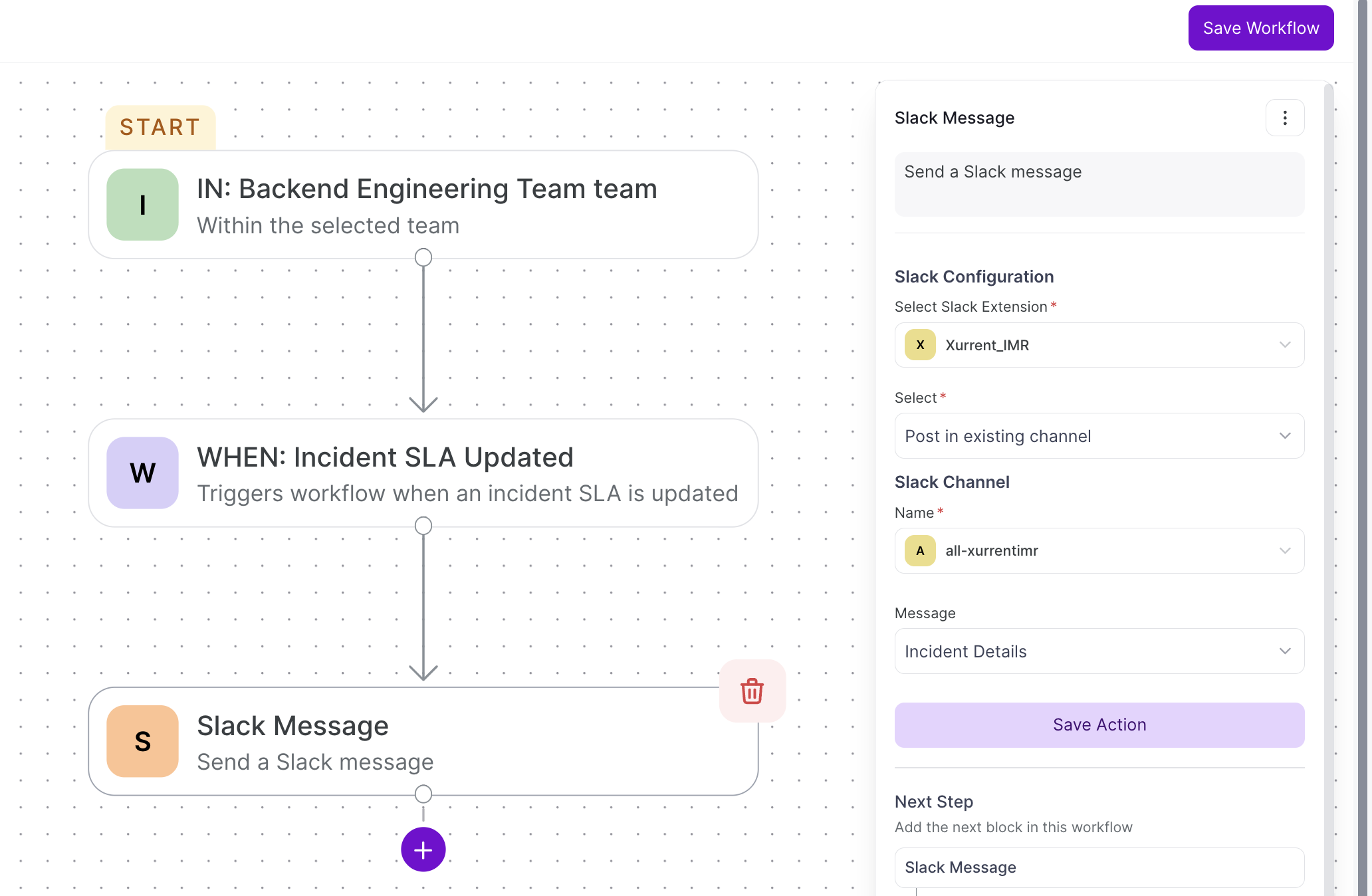Click the green I team icon

click(x=142, y=205)
